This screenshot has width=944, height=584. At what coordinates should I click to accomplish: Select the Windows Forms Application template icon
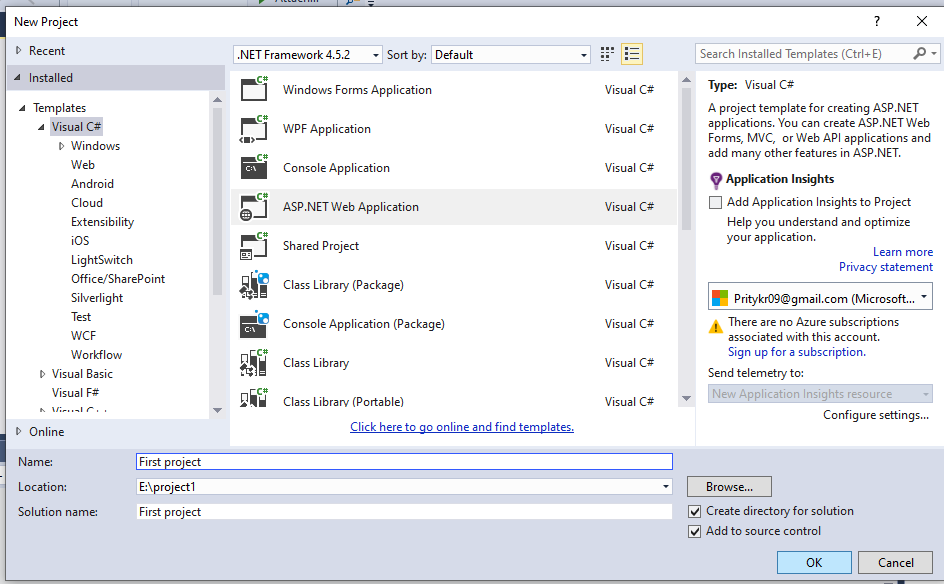pyautogui.click(x=254, y=89)
